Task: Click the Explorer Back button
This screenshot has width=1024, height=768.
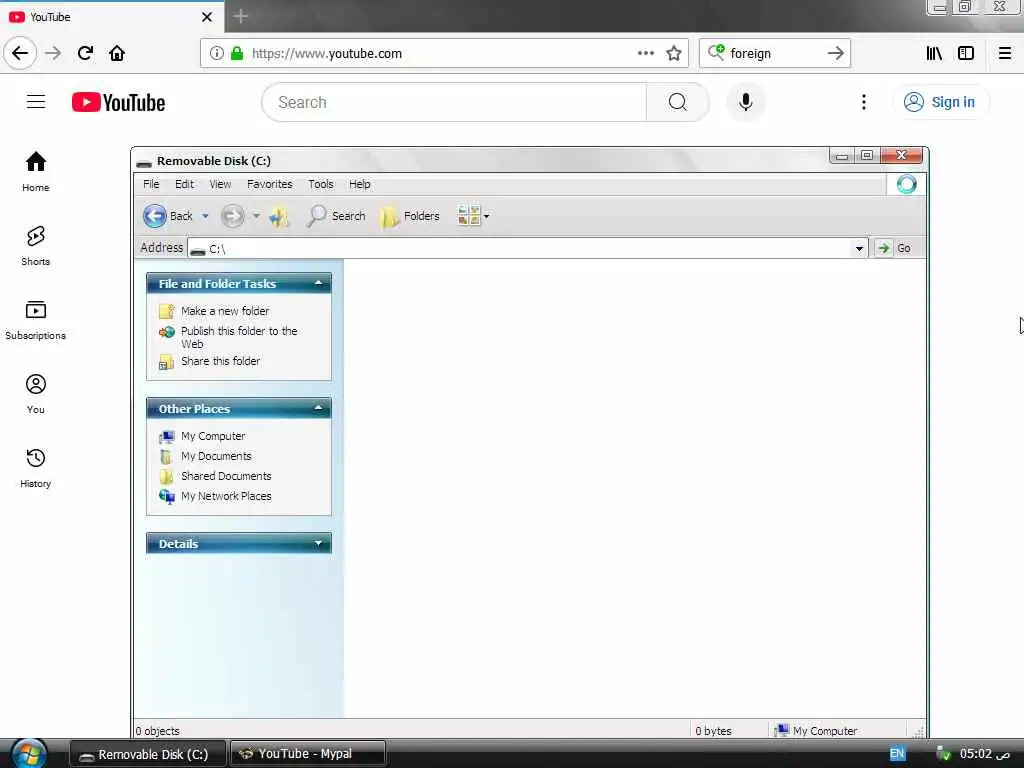Action: (168, 216)
